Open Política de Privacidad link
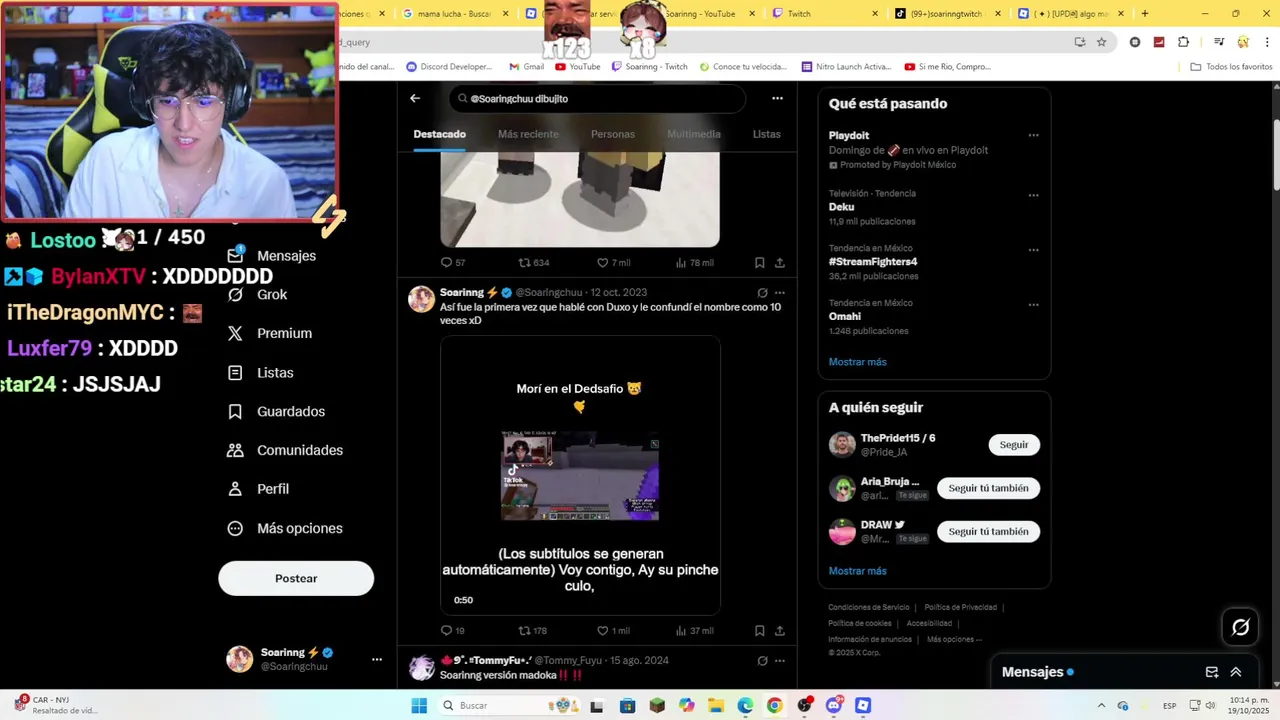Screen dimensions: 1280x720 [960, 607]
